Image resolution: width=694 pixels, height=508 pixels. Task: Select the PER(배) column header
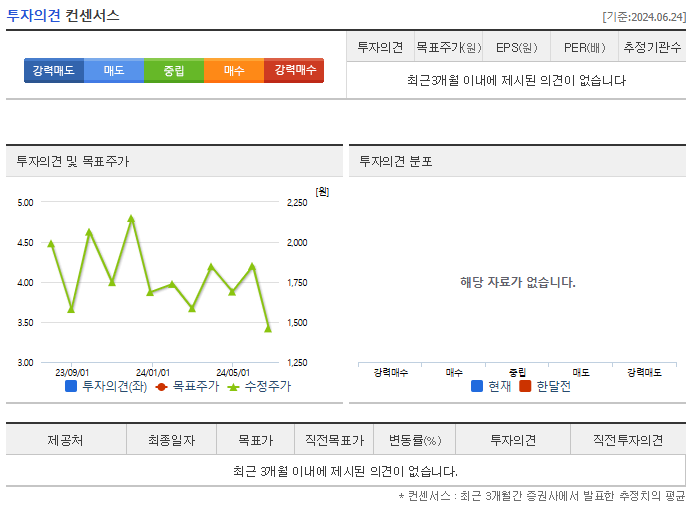tap(584, 47)
